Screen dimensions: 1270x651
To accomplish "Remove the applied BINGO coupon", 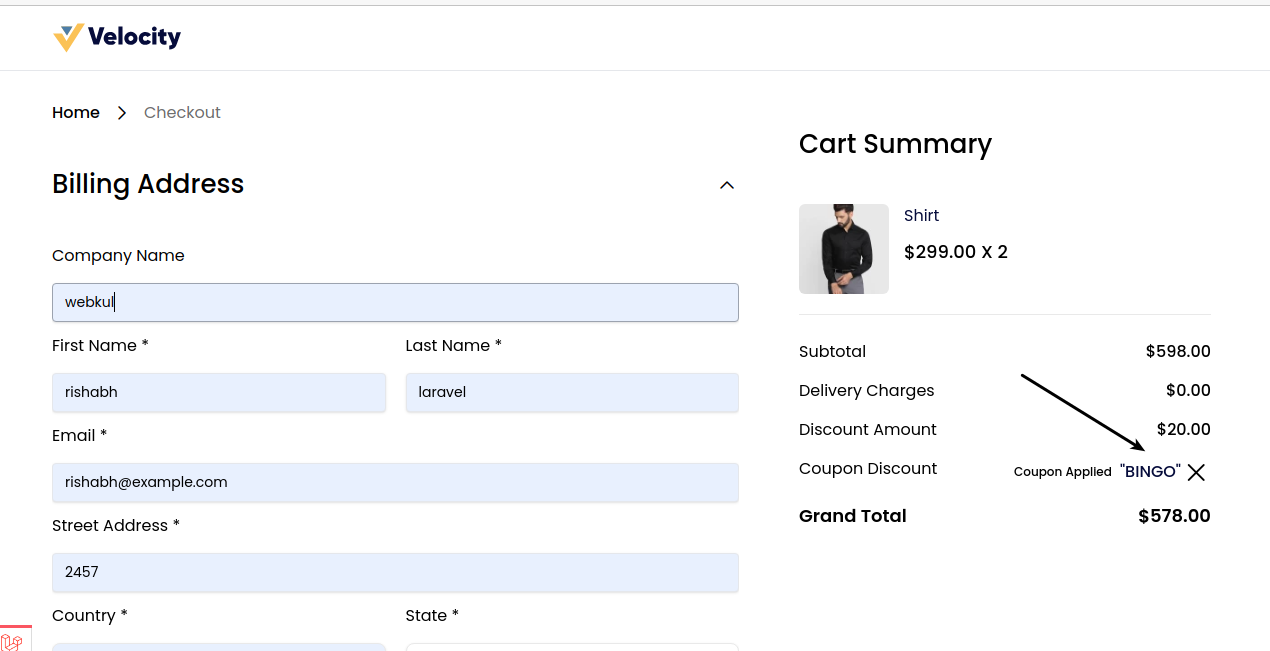I will [1196, 472].
